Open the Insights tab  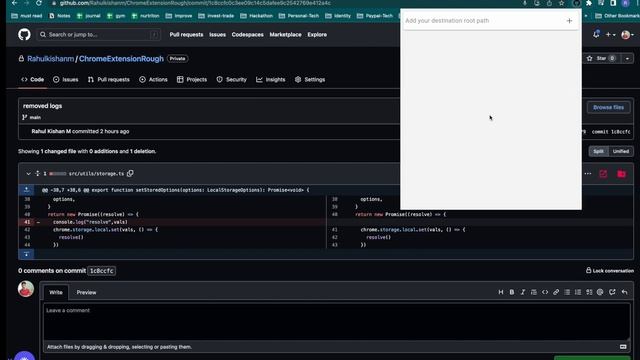271,80
